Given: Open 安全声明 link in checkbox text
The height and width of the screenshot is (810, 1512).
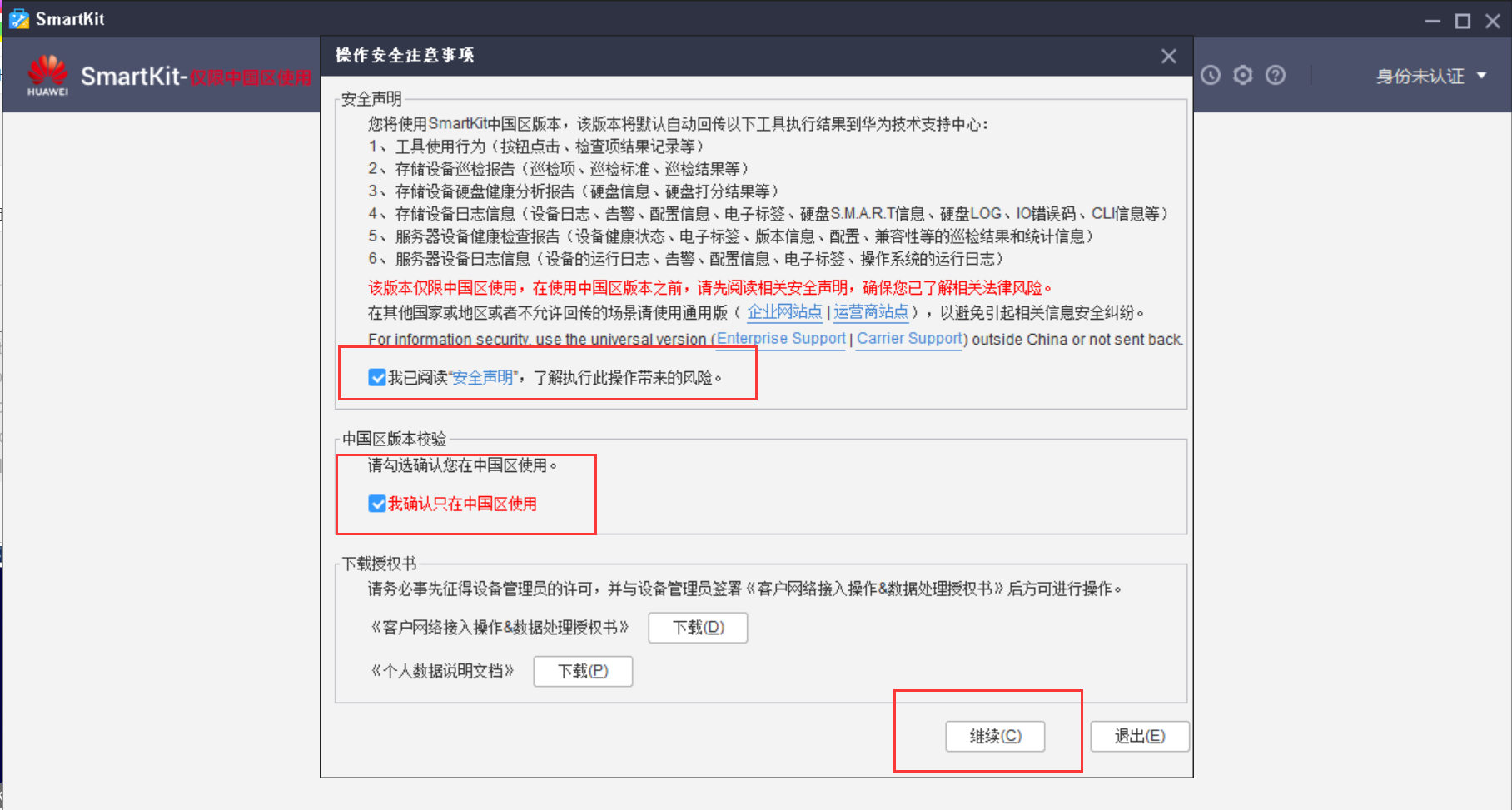Looking at the screenshot, I should pyautogui.click(x=481, y=377).
